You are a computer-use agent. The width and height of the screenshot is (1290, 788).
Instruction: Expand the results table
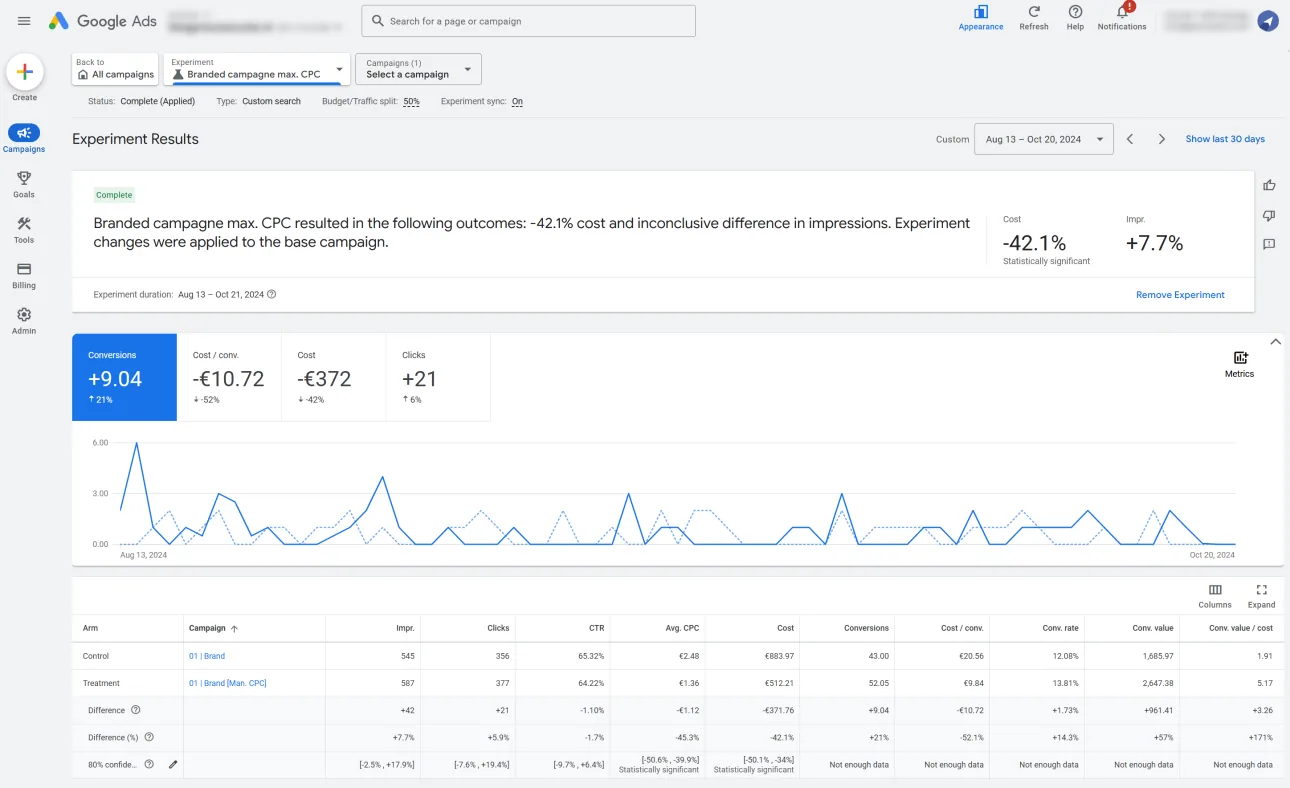click(1261, 596)
